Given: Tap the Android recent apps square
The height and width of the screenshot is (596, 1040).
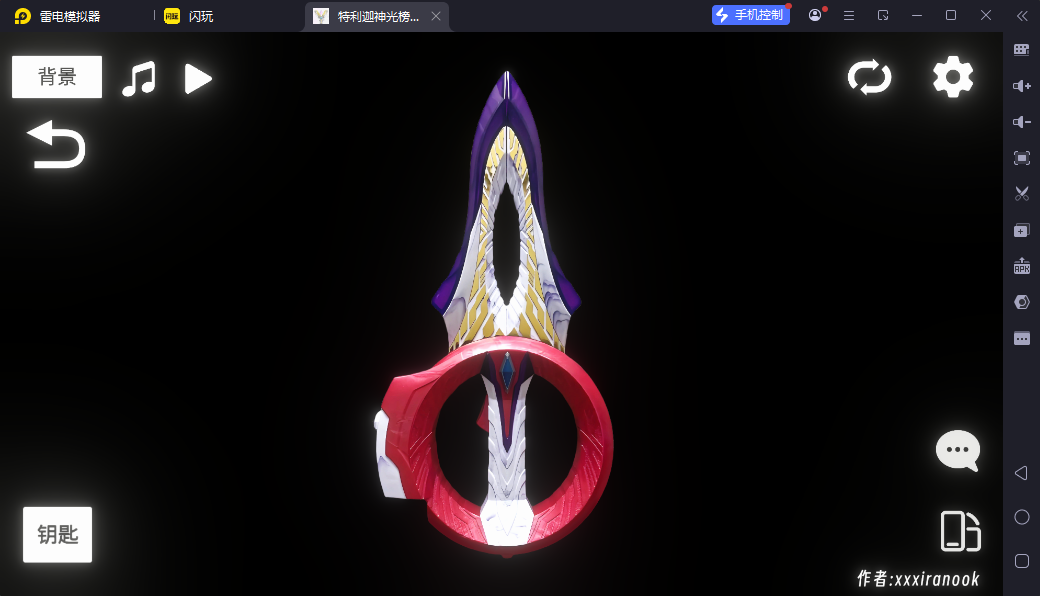Looking at the screenshot, I should coord(1022,561).
